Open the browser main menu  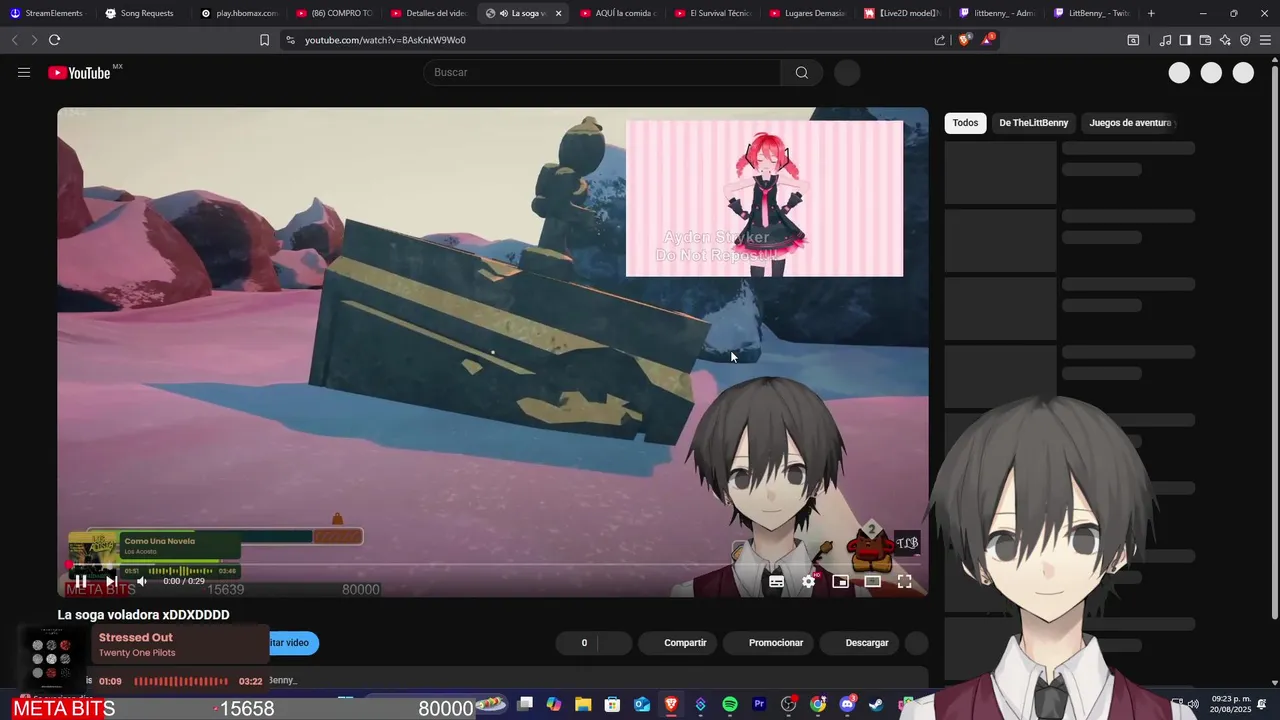(x=1266, y=40)
